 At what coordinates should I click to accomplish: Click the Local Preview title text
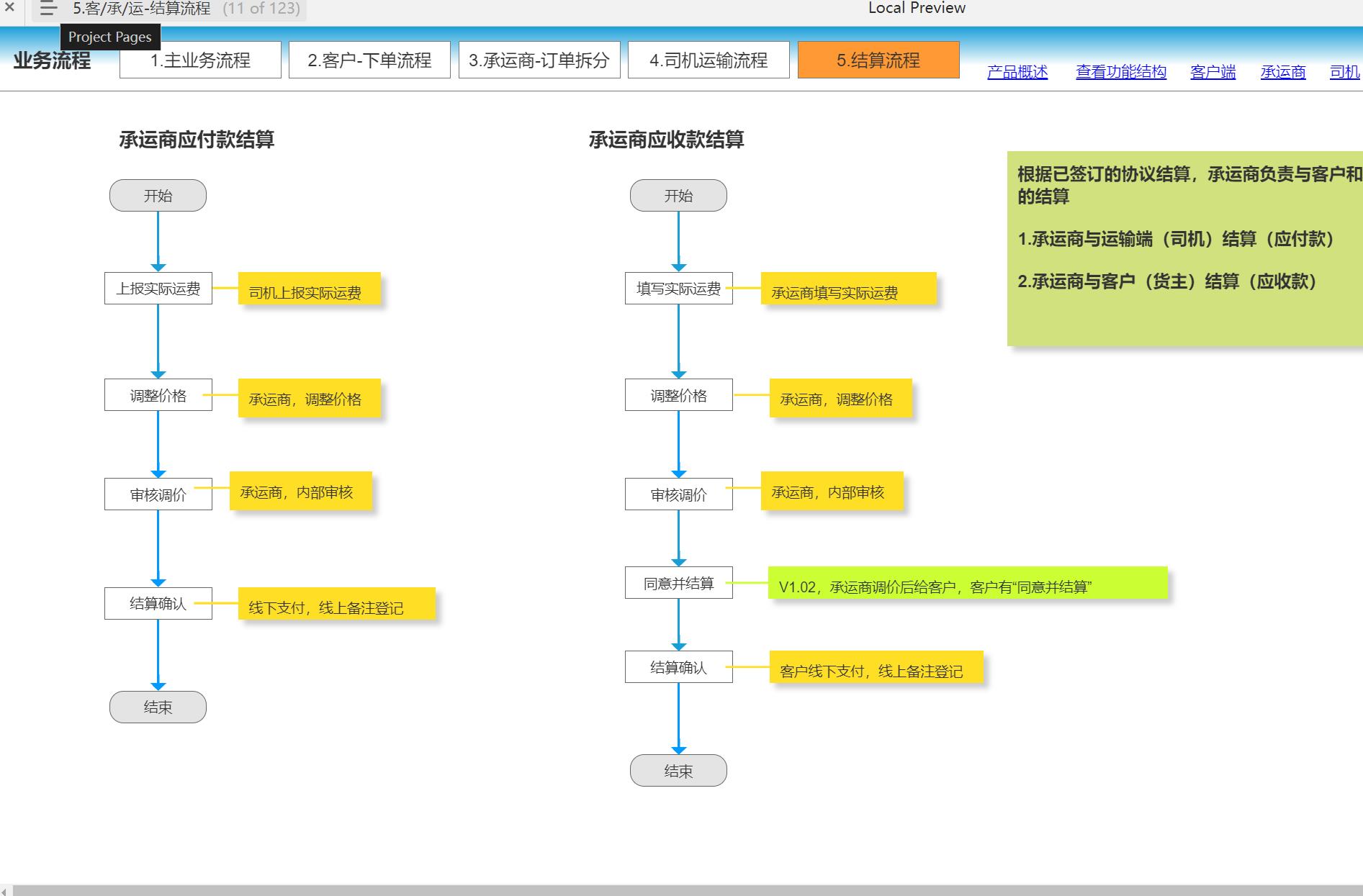click(917, 8)
